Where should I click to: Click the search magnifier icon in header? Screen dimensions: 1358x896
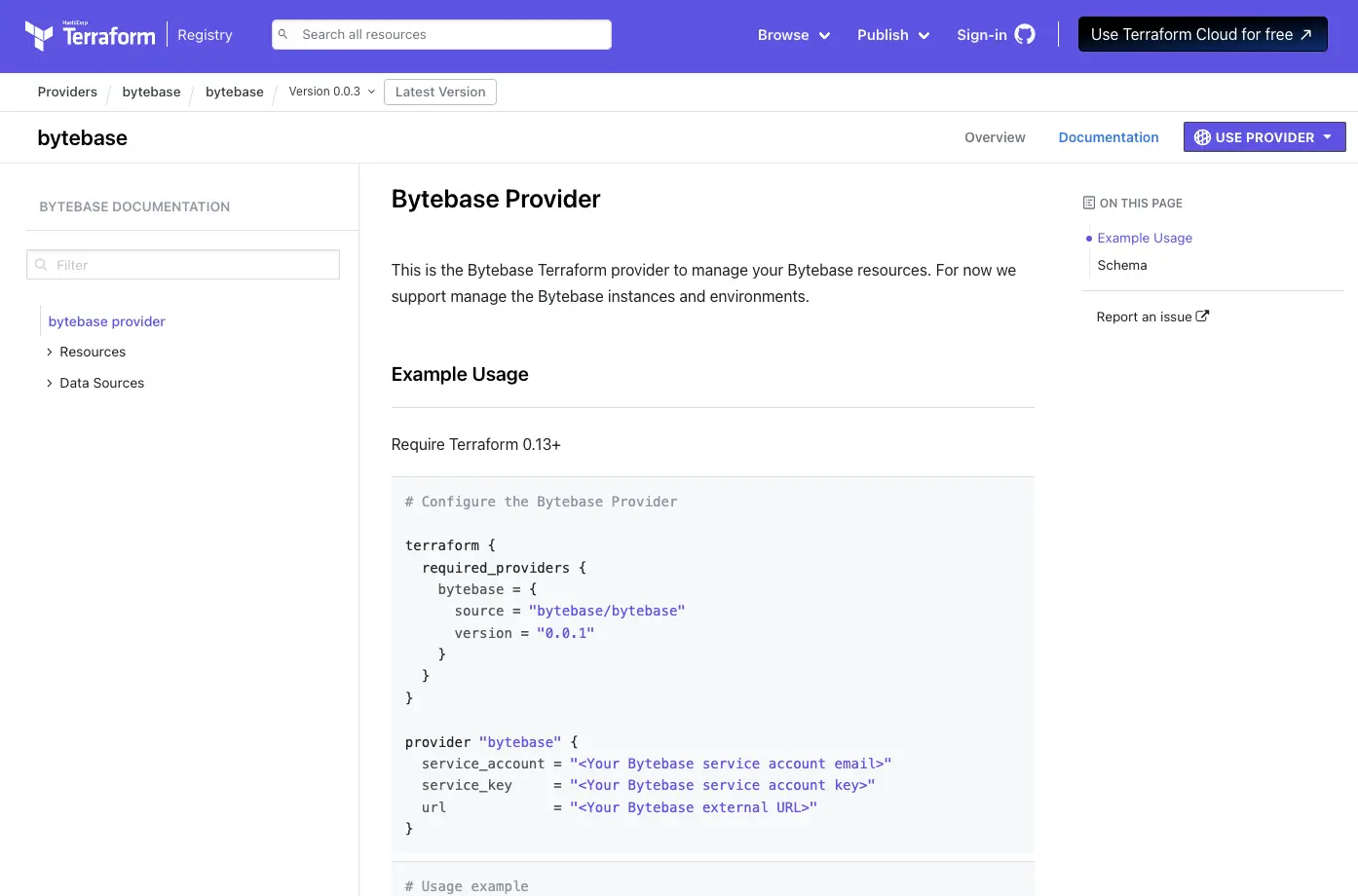pos(283,34)
